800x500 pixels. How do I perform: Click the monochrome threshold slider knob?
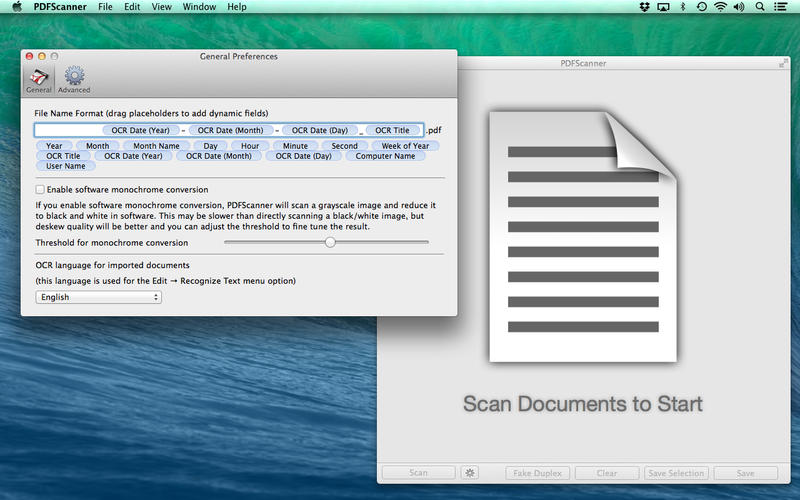[x=330, y=242]
